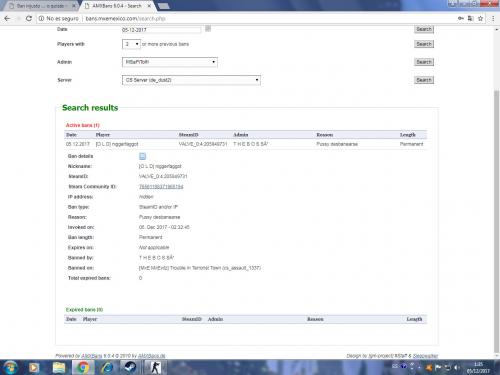This screenshot has width=500, height=375.
Task: Click the Search button beside Server
Action: [x=424, y=80]
